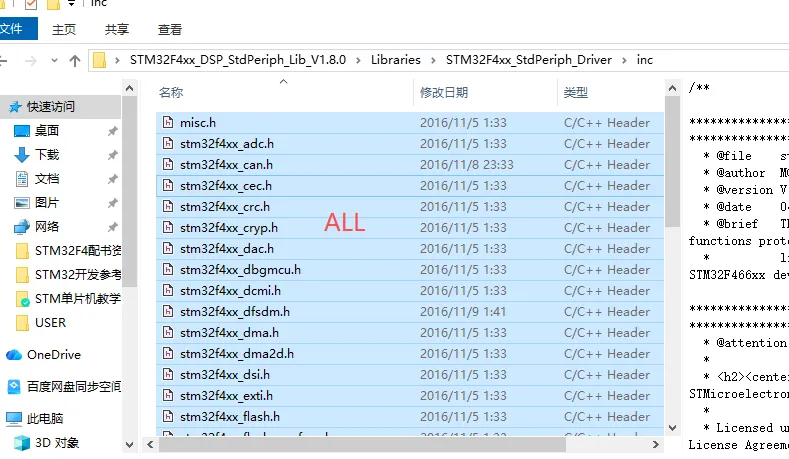Image resolution: width=789 pixels, height=459 pixels.
Task: Select Libraries breadcrumb in address bar
Action: [396, 60]
